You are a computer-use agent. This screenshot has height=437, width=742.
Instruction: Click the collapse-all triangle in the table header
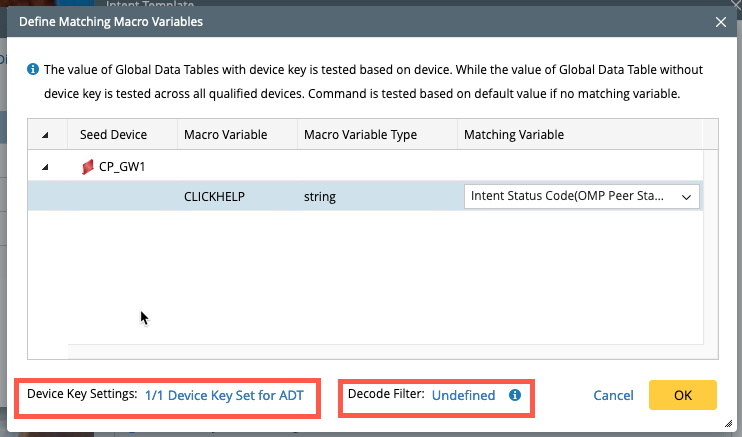pos(45,135)
